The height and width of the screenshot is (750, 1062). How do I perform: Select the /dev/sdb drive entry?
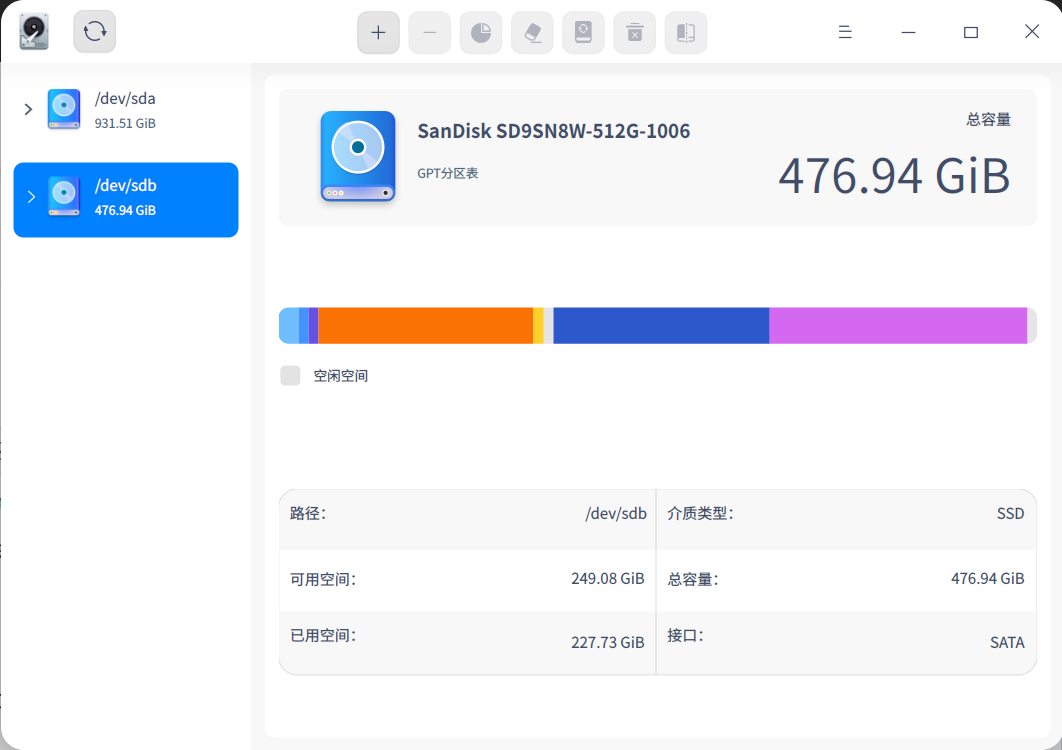coord(125,197)
